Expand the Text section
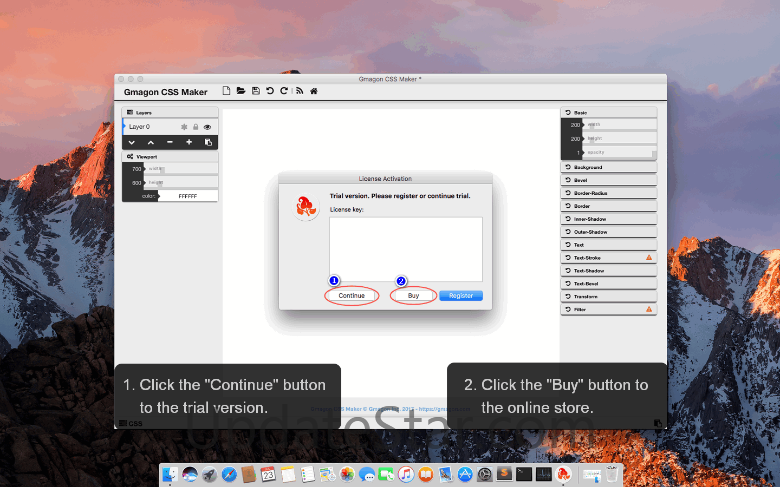Screen dimensions: 780x487 608,245
